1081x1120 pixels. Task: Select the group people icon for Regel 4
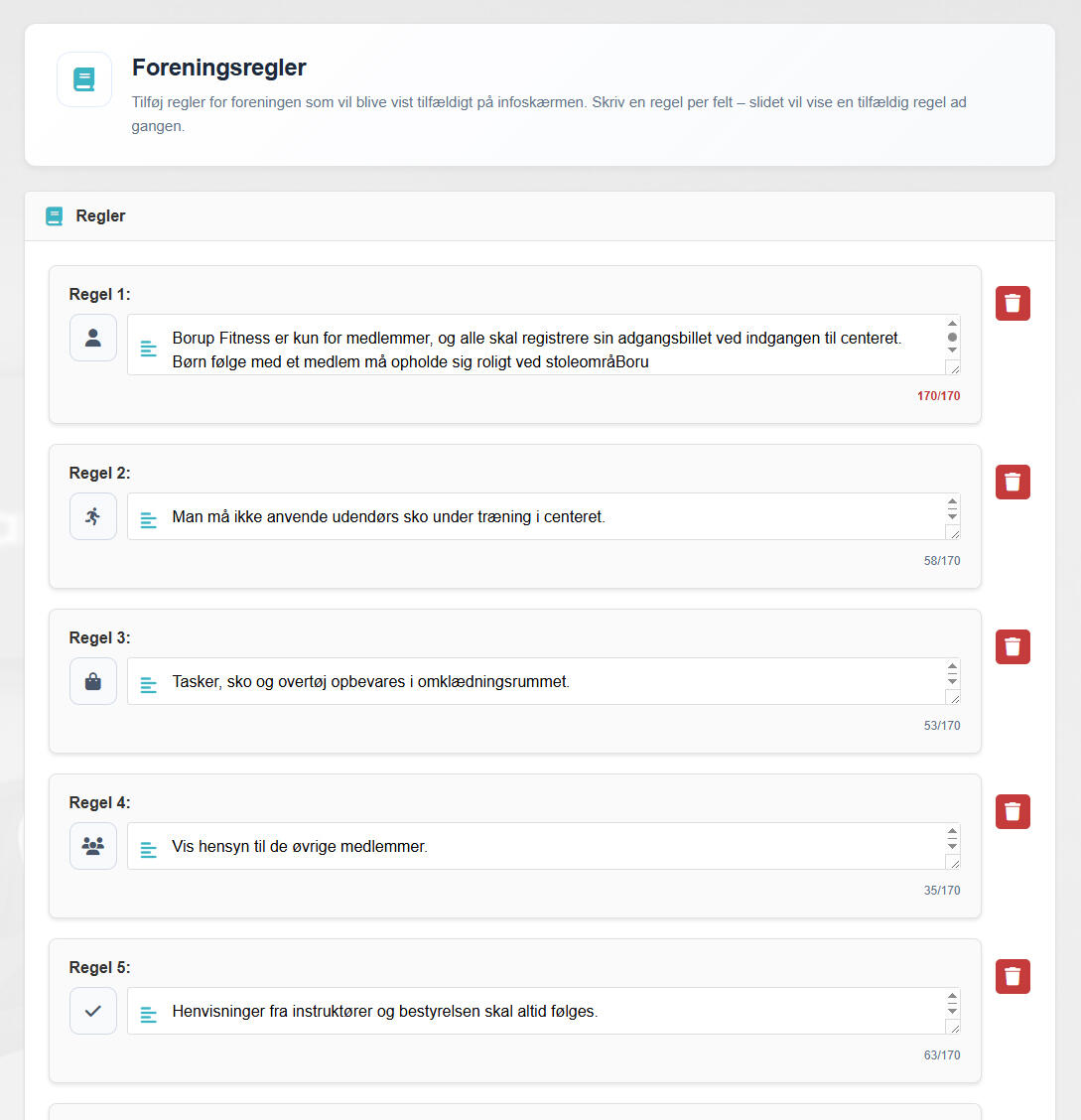tap(93, 846)
